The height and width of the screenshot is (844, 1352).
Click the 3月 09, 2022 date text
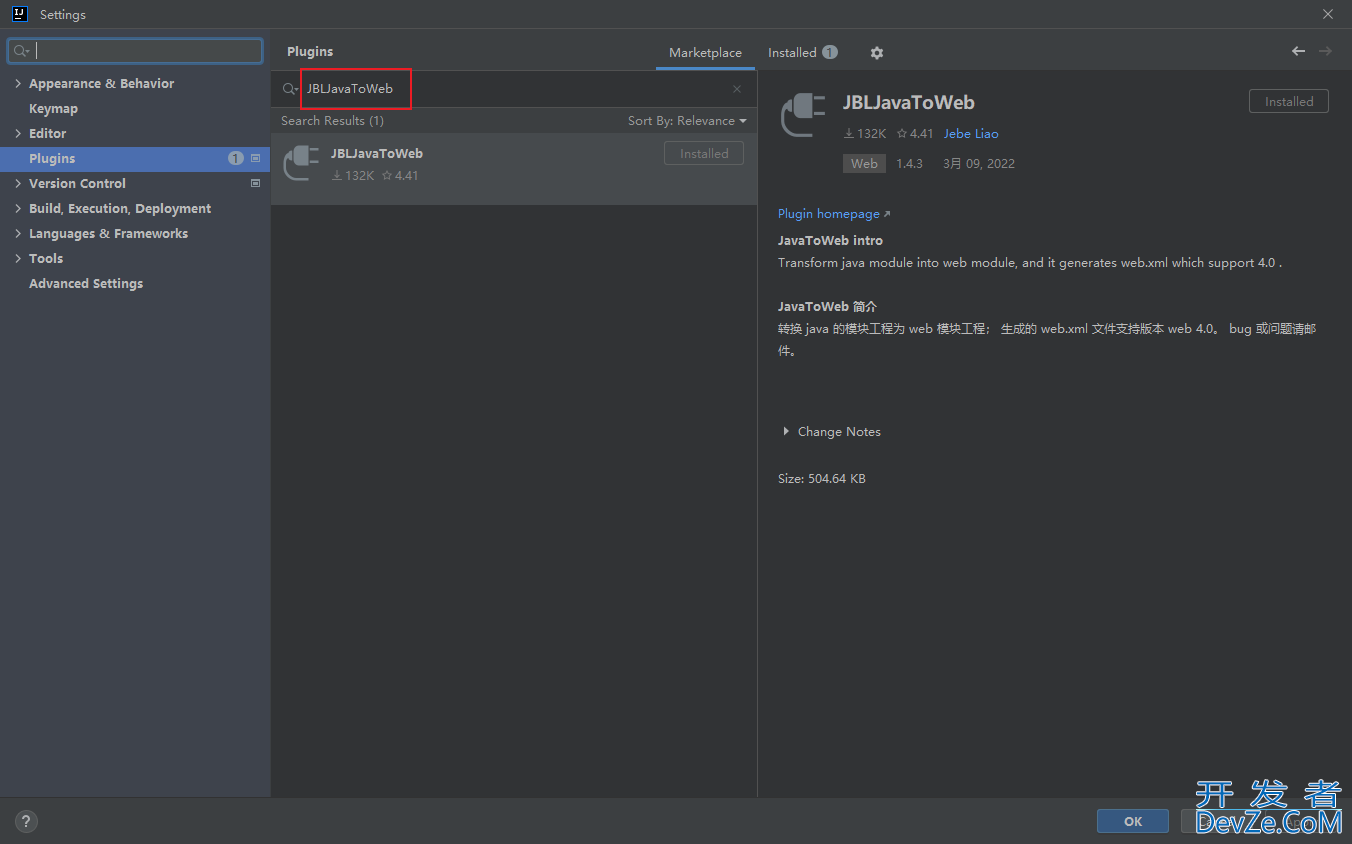[x=979, y=163]
